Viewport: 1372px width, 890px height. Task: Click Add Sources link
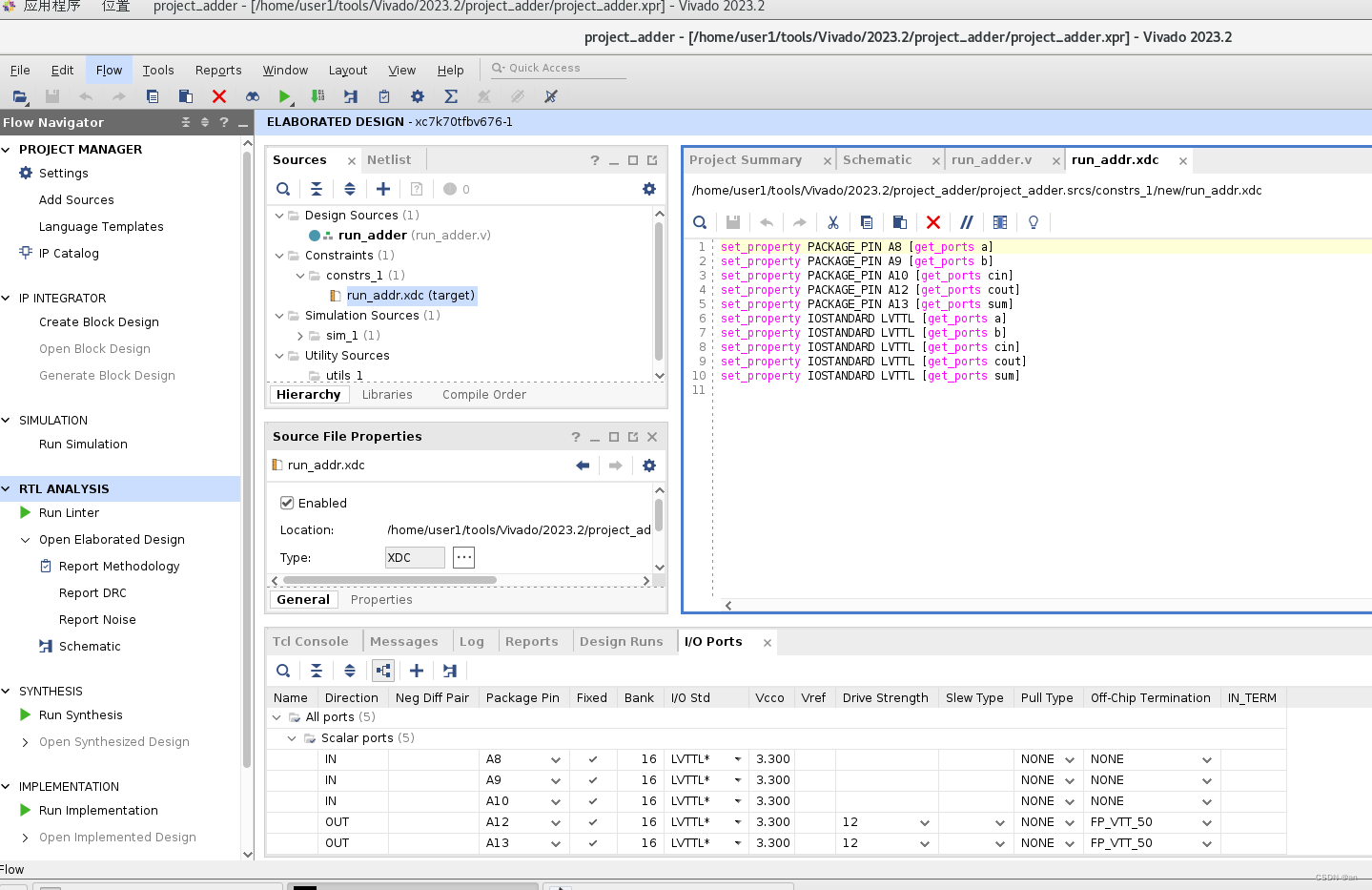click(x=76, y=200)
